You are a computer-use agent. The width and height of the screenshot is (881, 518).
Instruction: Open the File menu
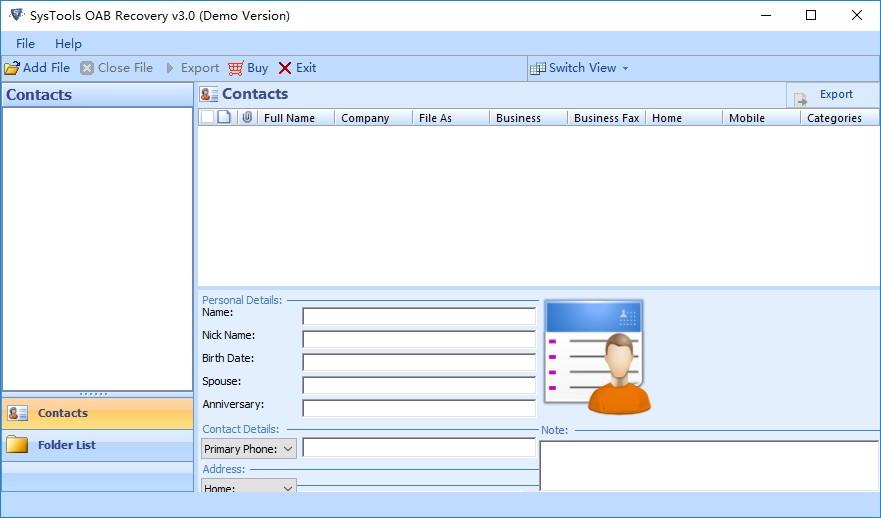click(25, 43)
